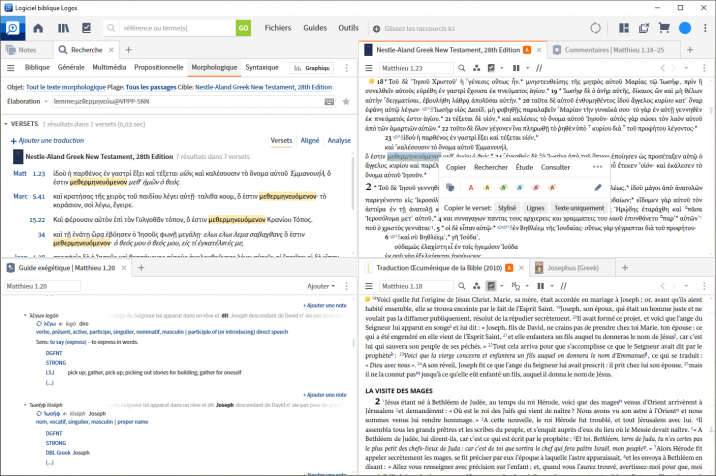716x476 pixels.
Task: Open the Matt 1.23 search result
Action: tap(29, 174)
